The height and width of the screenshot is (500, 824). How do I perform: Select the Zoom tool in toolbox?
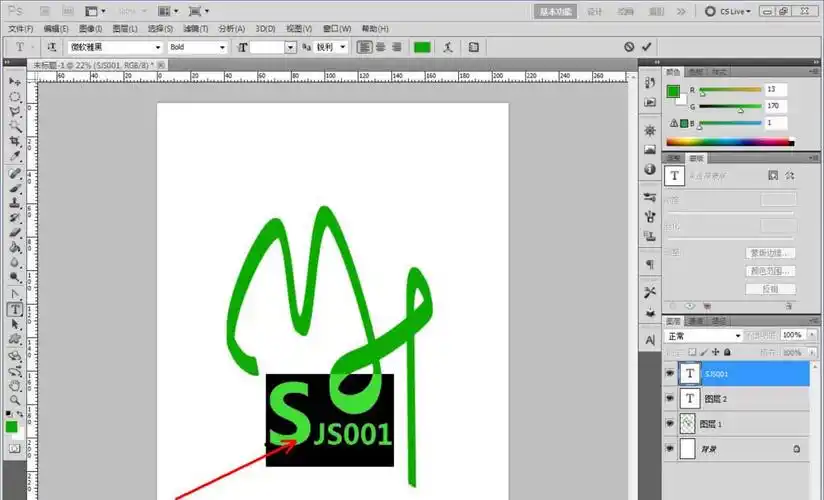(15, 401)
